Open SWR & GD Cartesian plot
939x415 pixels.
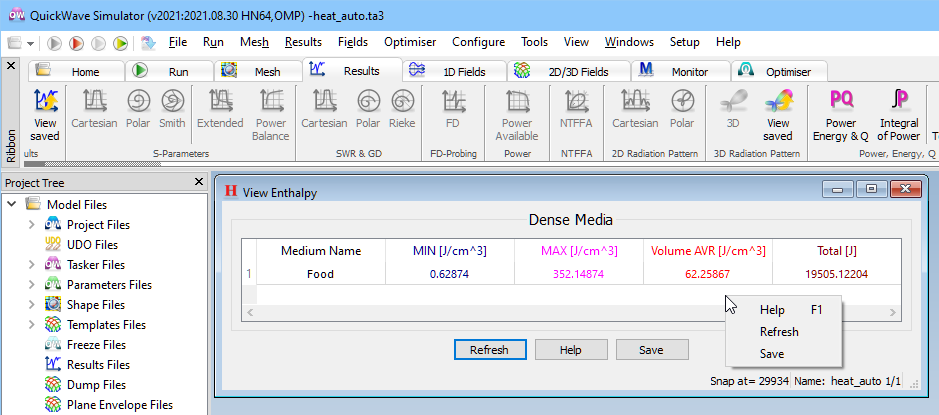[324, 108]
